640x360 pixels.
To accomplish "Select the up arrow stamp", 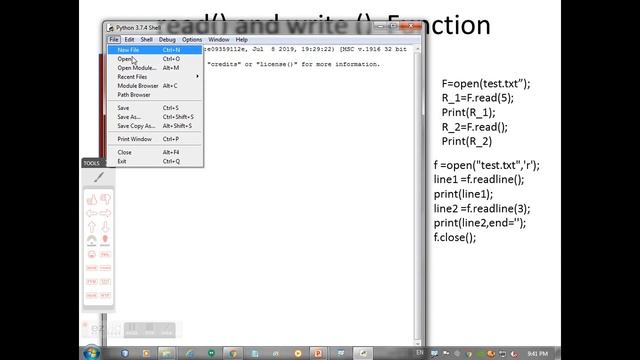I will click(92, 227).
